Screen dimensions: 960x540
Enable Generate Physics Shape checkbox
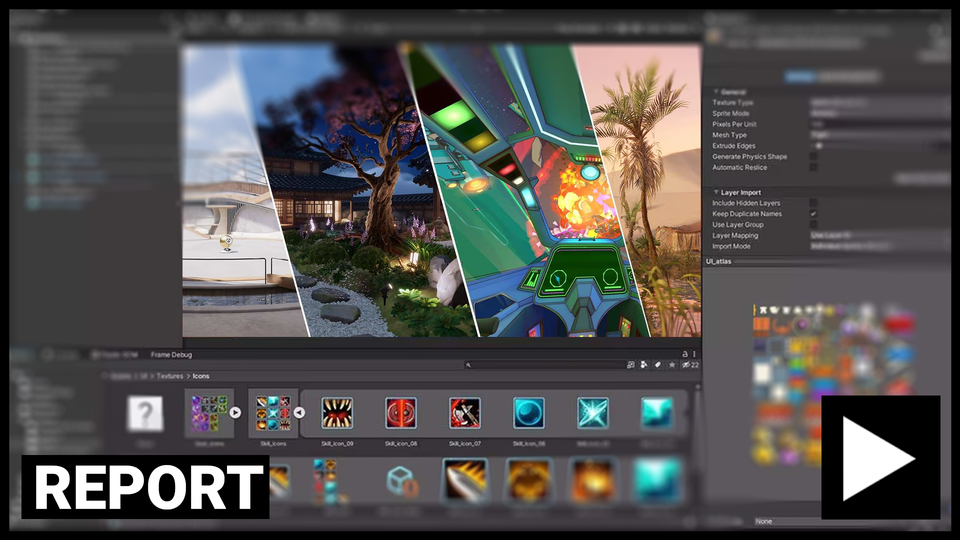(813, 157)
